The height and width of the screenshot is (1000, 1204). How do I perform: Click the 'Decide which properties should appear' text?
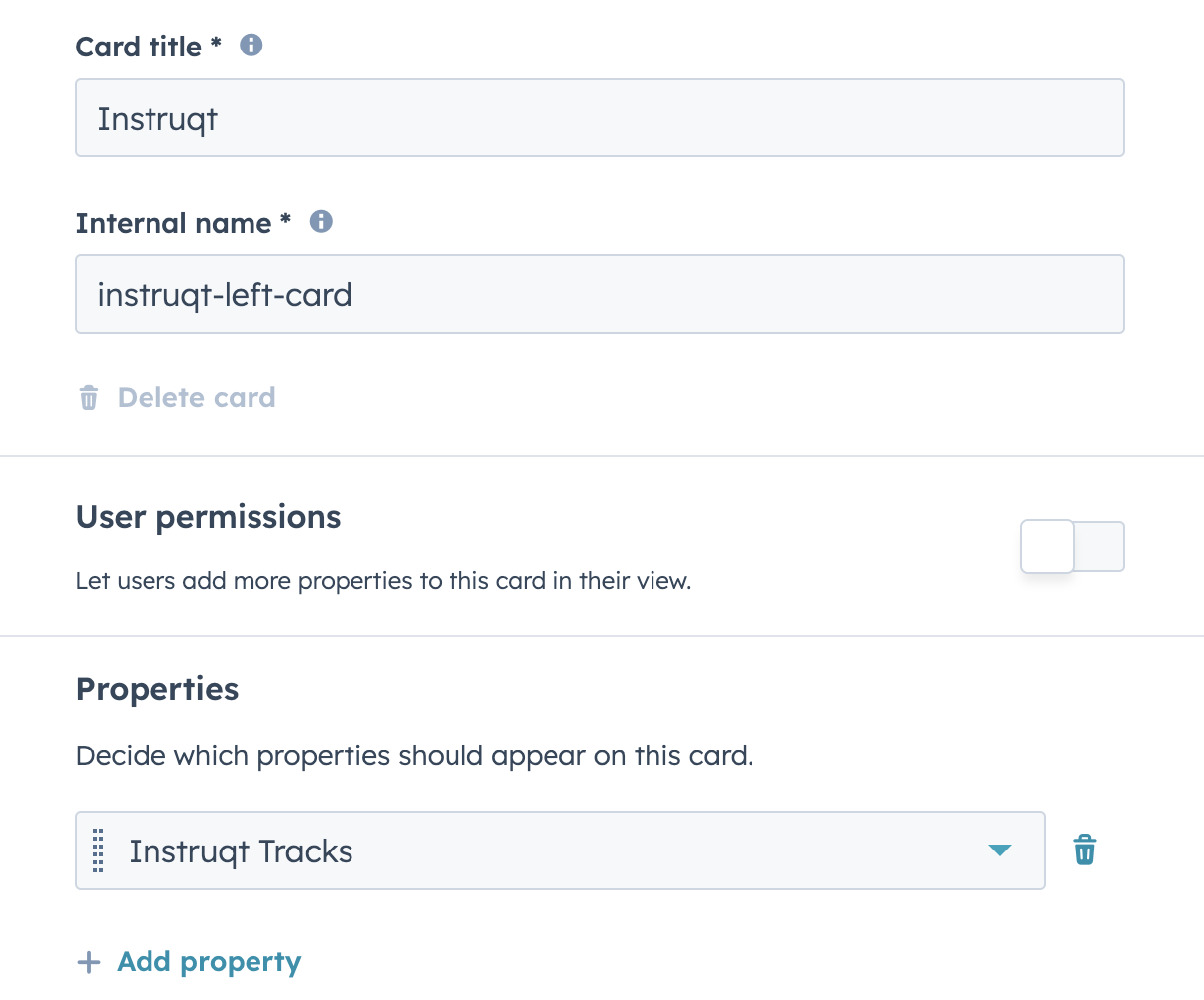click(x=414, y=756)
